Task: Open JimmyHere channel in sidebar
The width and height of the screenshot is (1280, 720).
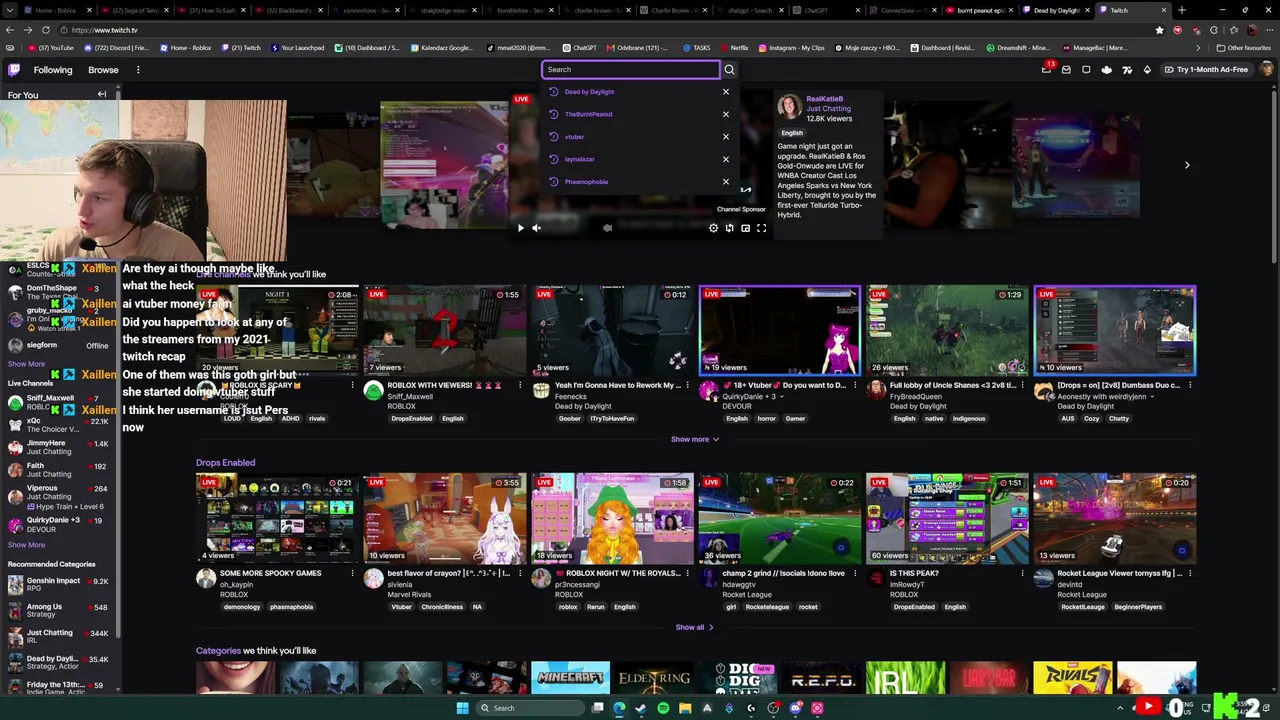Action: (60, 447)
